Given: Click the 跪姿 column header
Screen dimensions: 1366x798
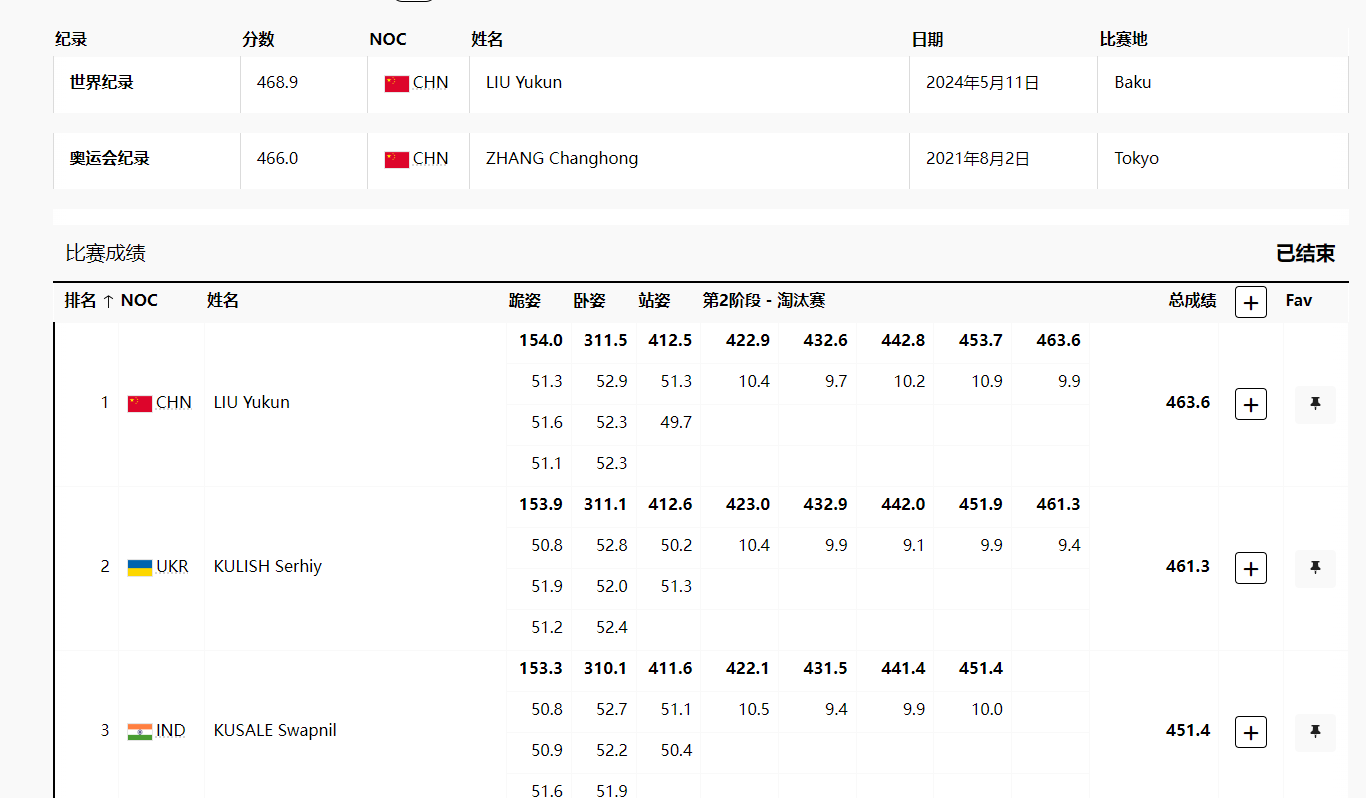Looking at the screenshot, I should [525, 300].
